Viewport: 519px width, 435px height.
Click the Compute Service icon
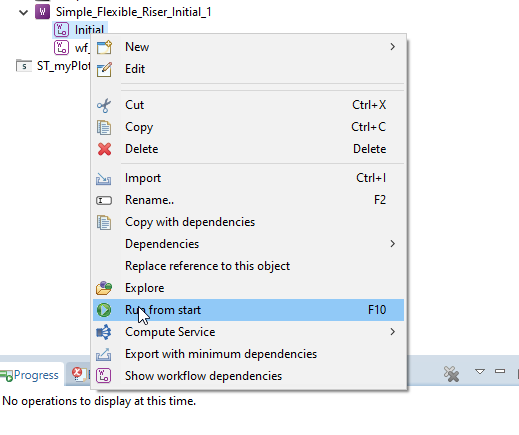coord(104,332)
